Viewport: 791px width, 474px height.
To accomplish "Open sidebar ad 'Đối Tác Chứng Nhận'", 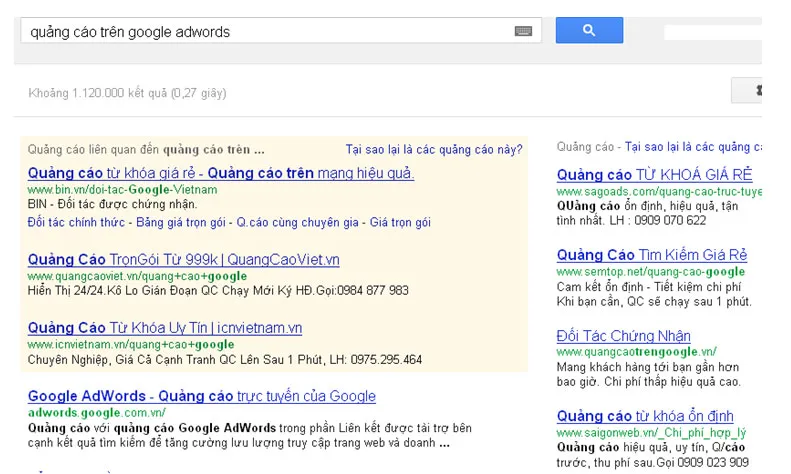I will [624, 336].
